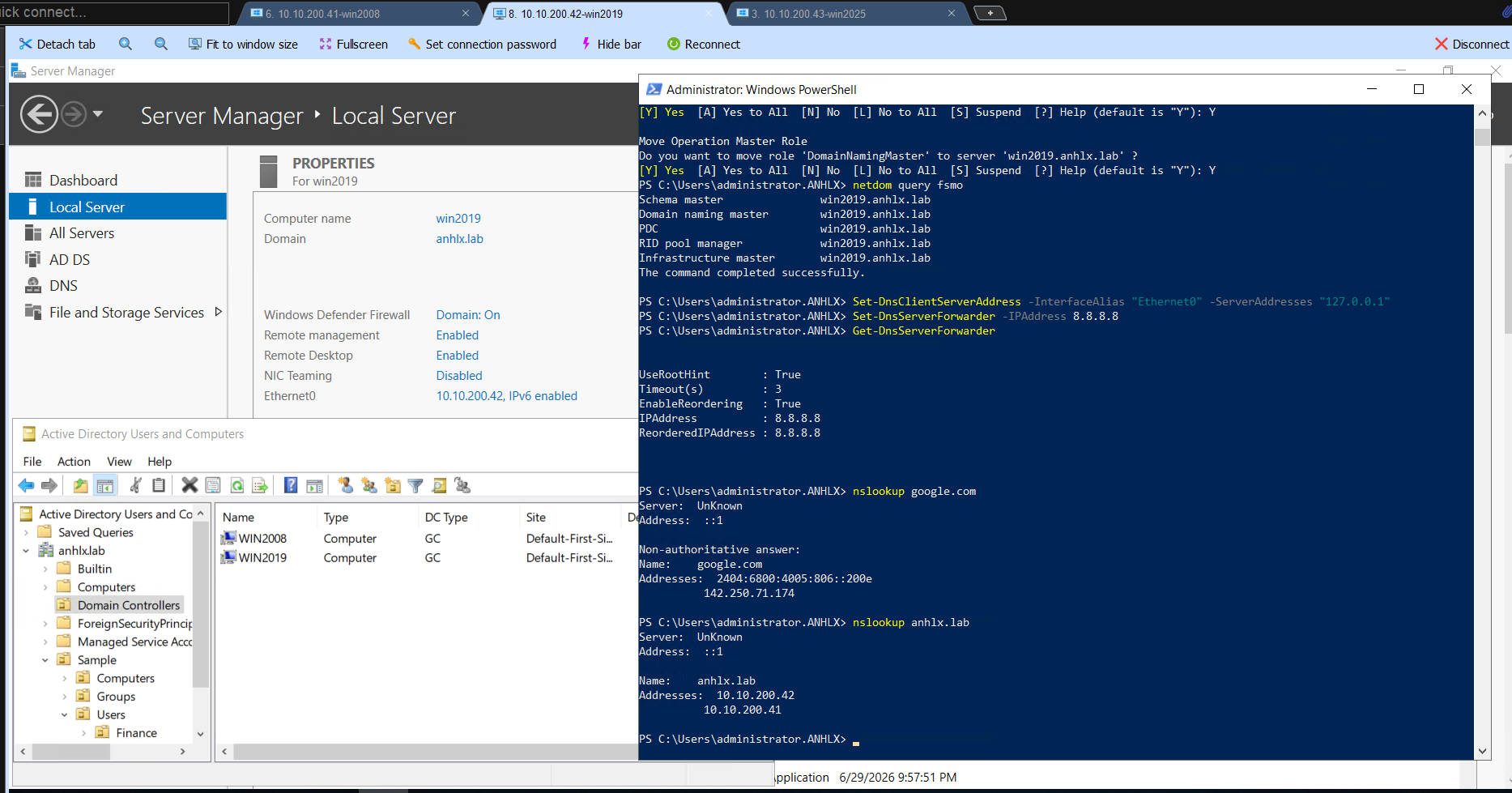Open a new connection tab
The height and width of the screenshot is (793, 1512).
pyautogui.click(x=990, y=13)
